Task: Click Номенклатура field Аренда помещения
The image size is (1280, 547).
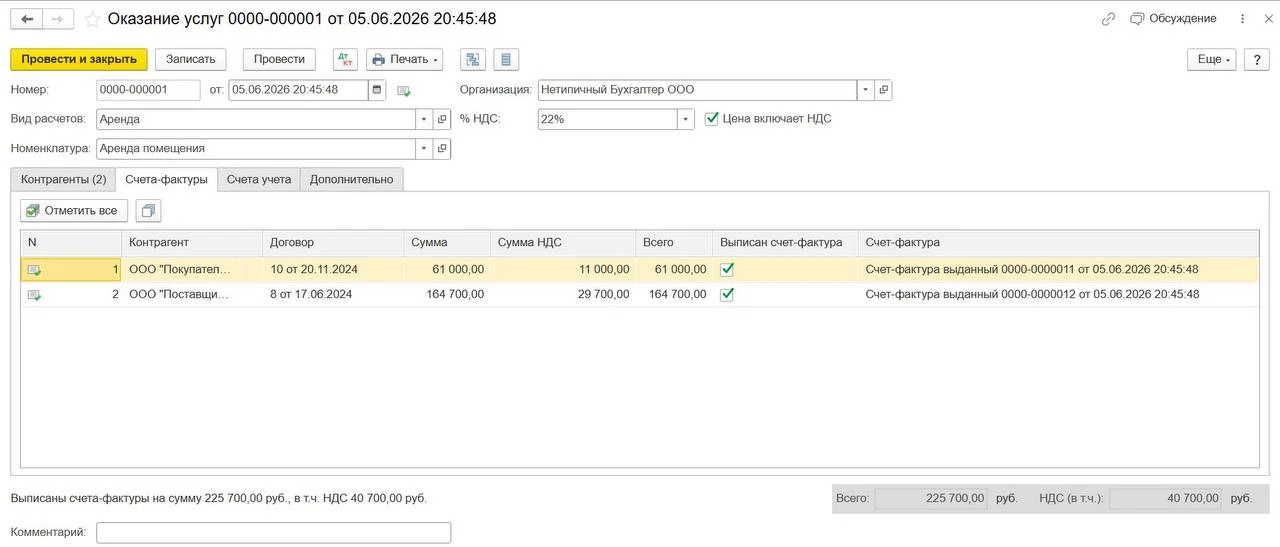Action: [x=256, y=148]
